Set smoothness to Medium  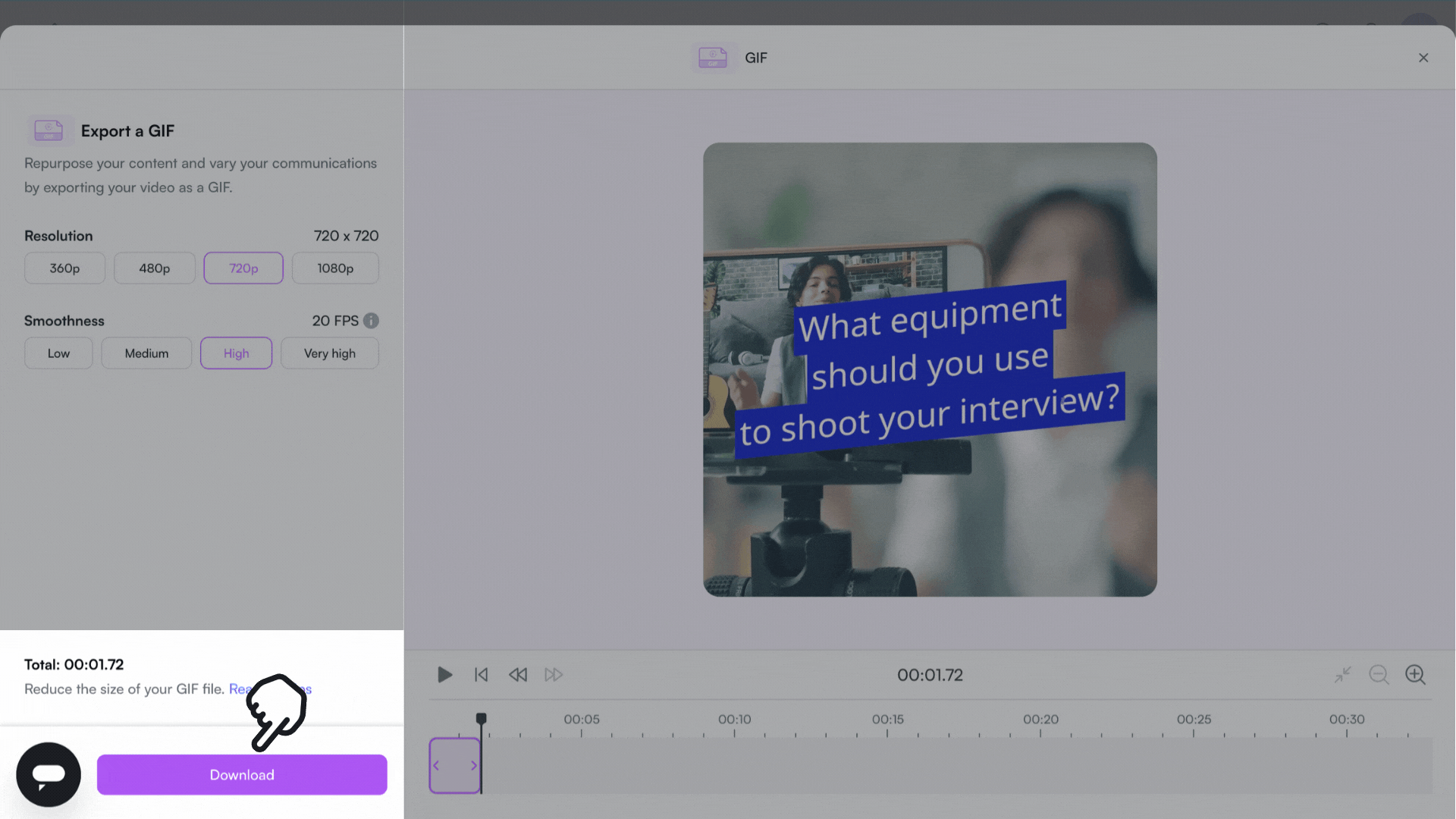pyautogui.click(x=146, y=353)
